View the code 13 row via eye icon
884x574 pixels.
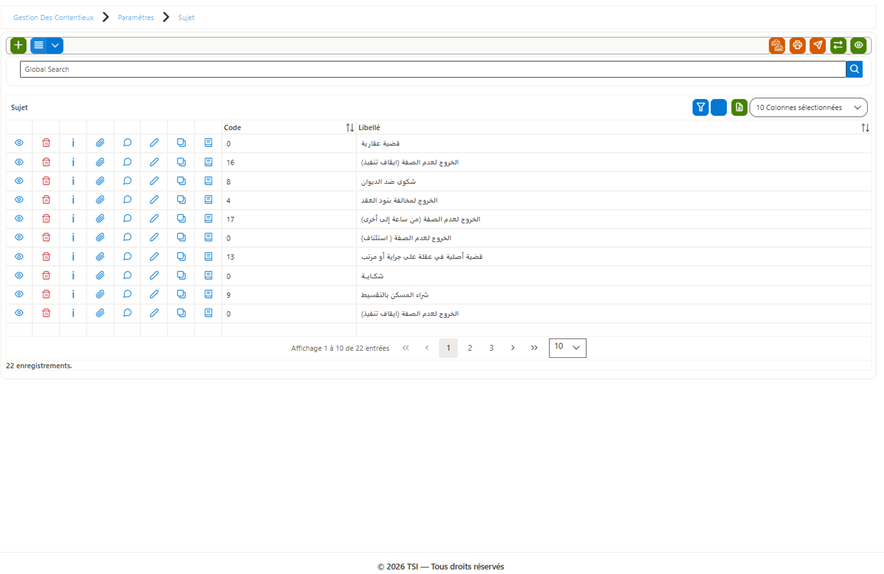(19, 257)
